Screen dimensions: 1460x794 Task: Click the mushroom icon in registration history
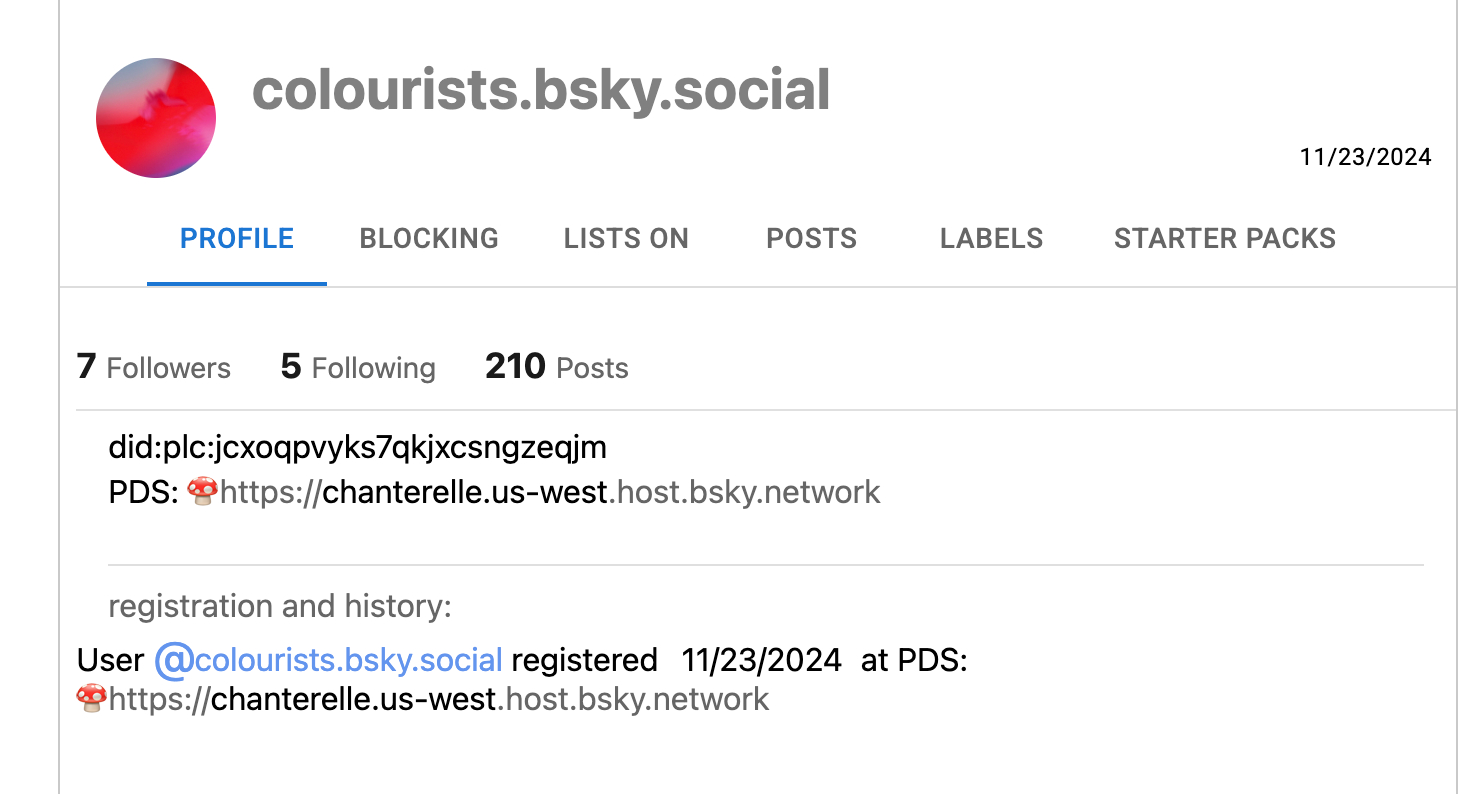(x=91, y=697)
